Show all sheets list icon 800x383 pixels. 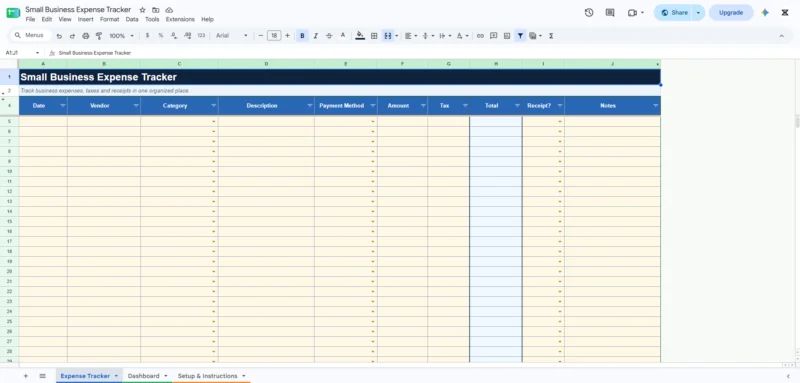42,376
